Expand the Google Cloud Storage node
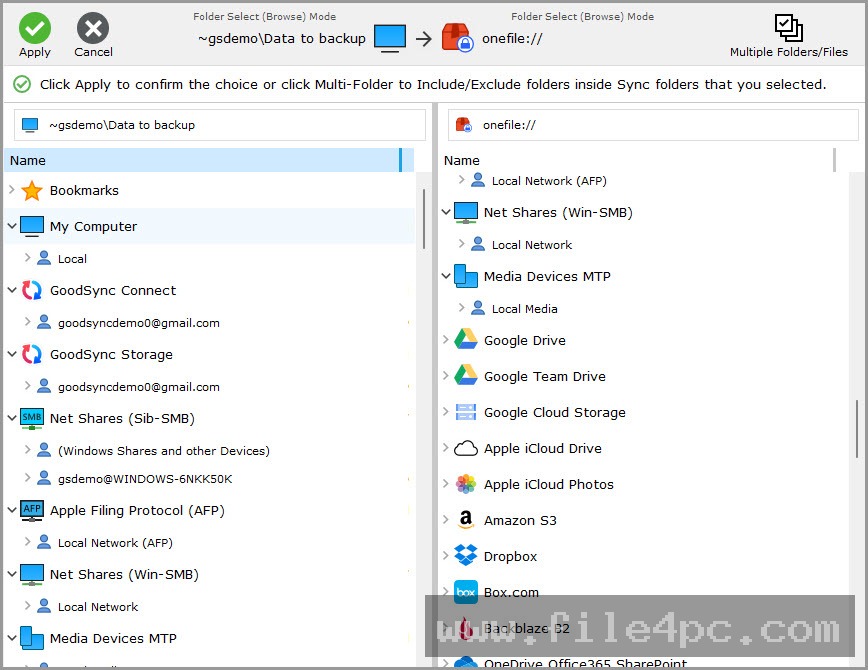Viewport: 868px width, 670px height. pyautogui.click(x=446, y=411)
